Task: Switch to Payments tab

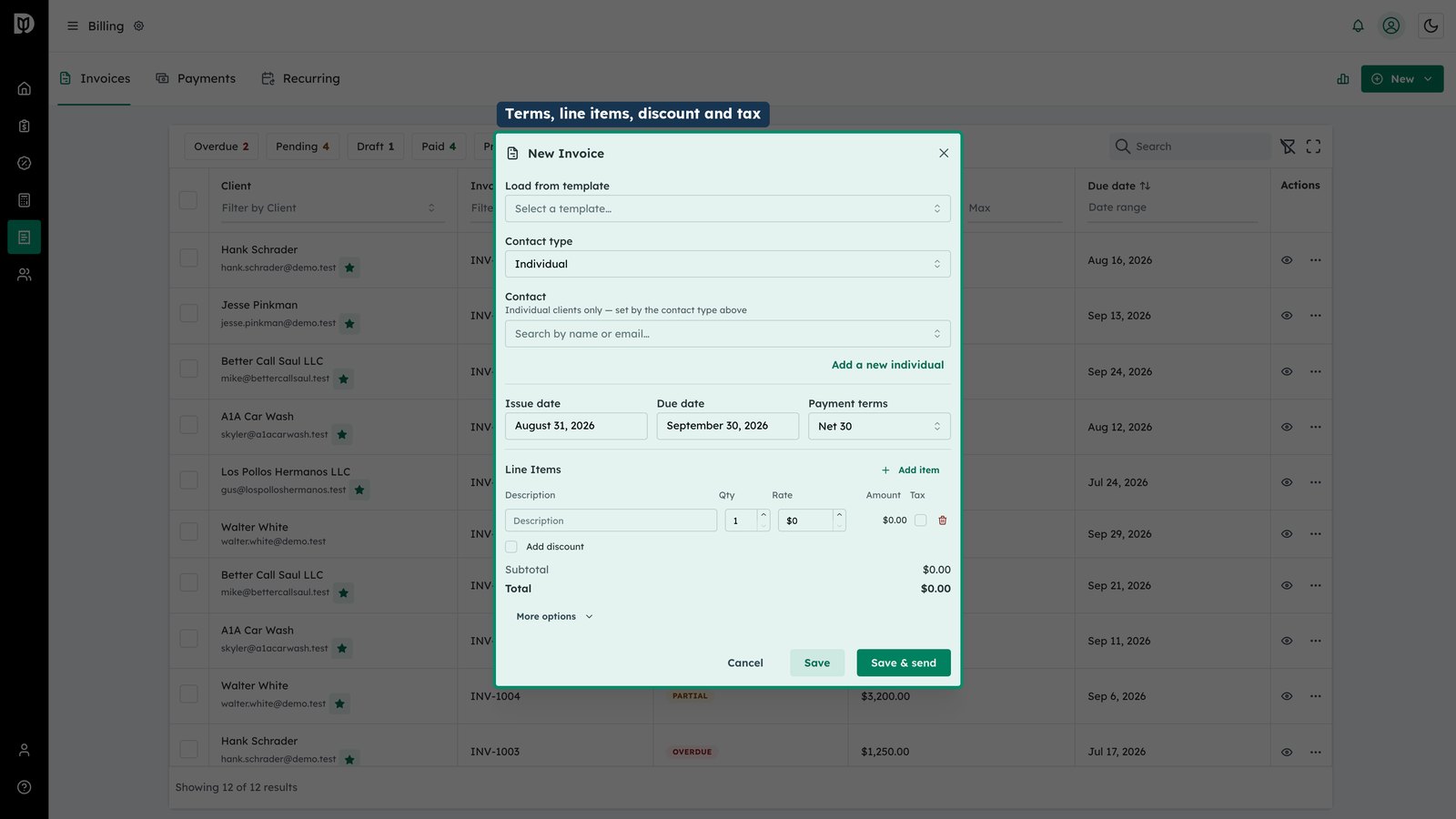Action: click(x=196, y=78)
